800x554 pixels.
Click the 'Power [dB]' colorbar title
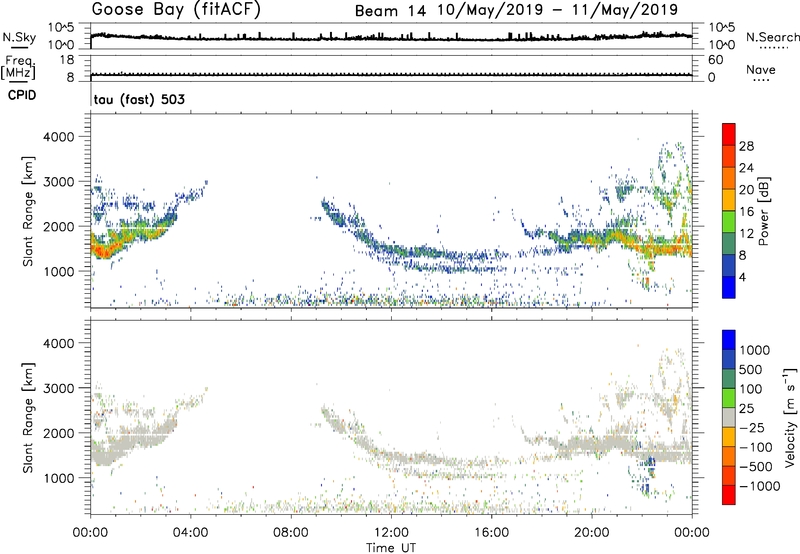pyautogui.click(x=763, y=211)
